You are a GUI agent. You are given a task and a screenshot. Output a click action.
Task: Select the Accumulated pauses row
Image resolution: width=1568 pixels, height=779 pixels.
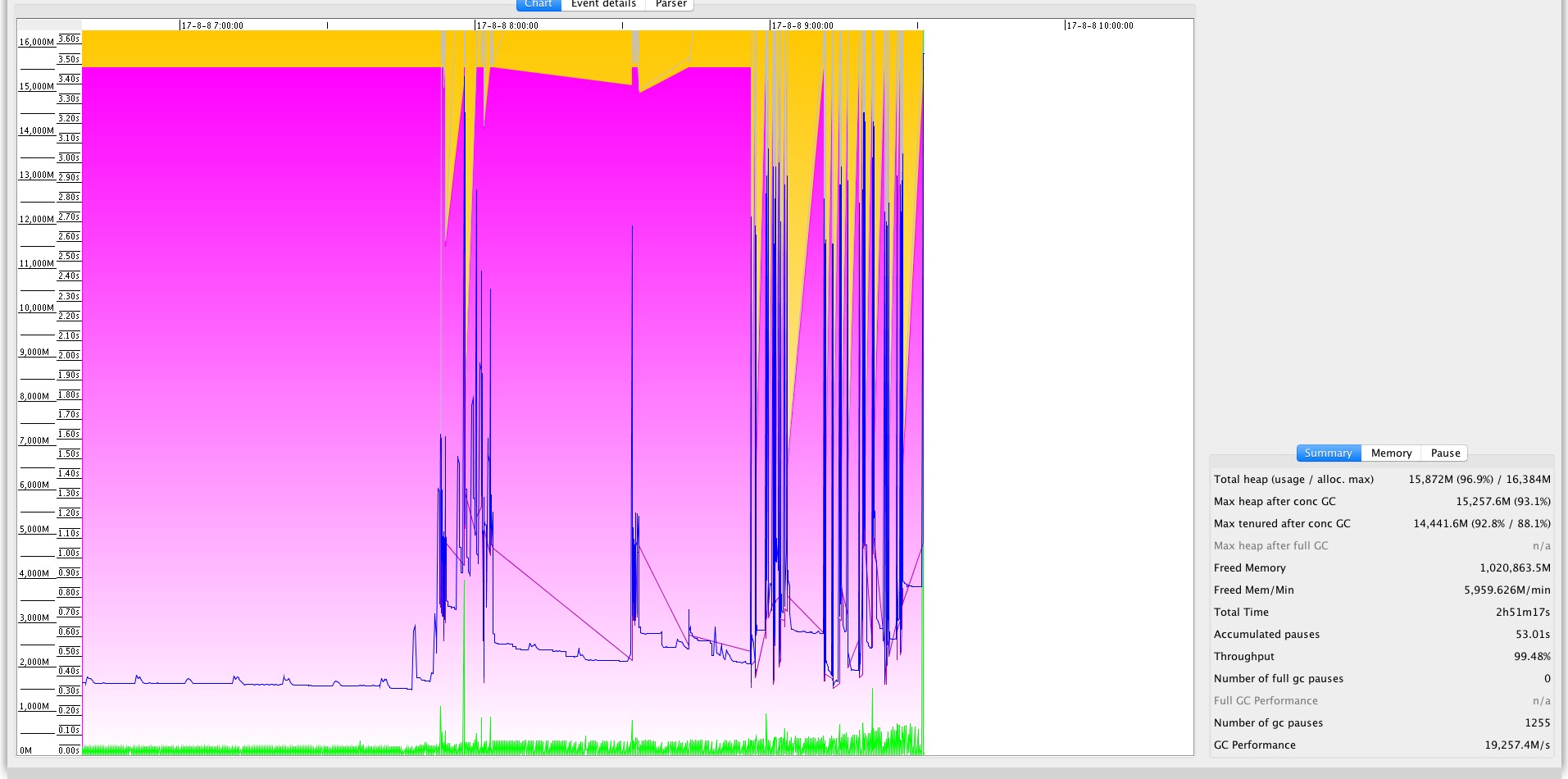[x=1382, y=635]
